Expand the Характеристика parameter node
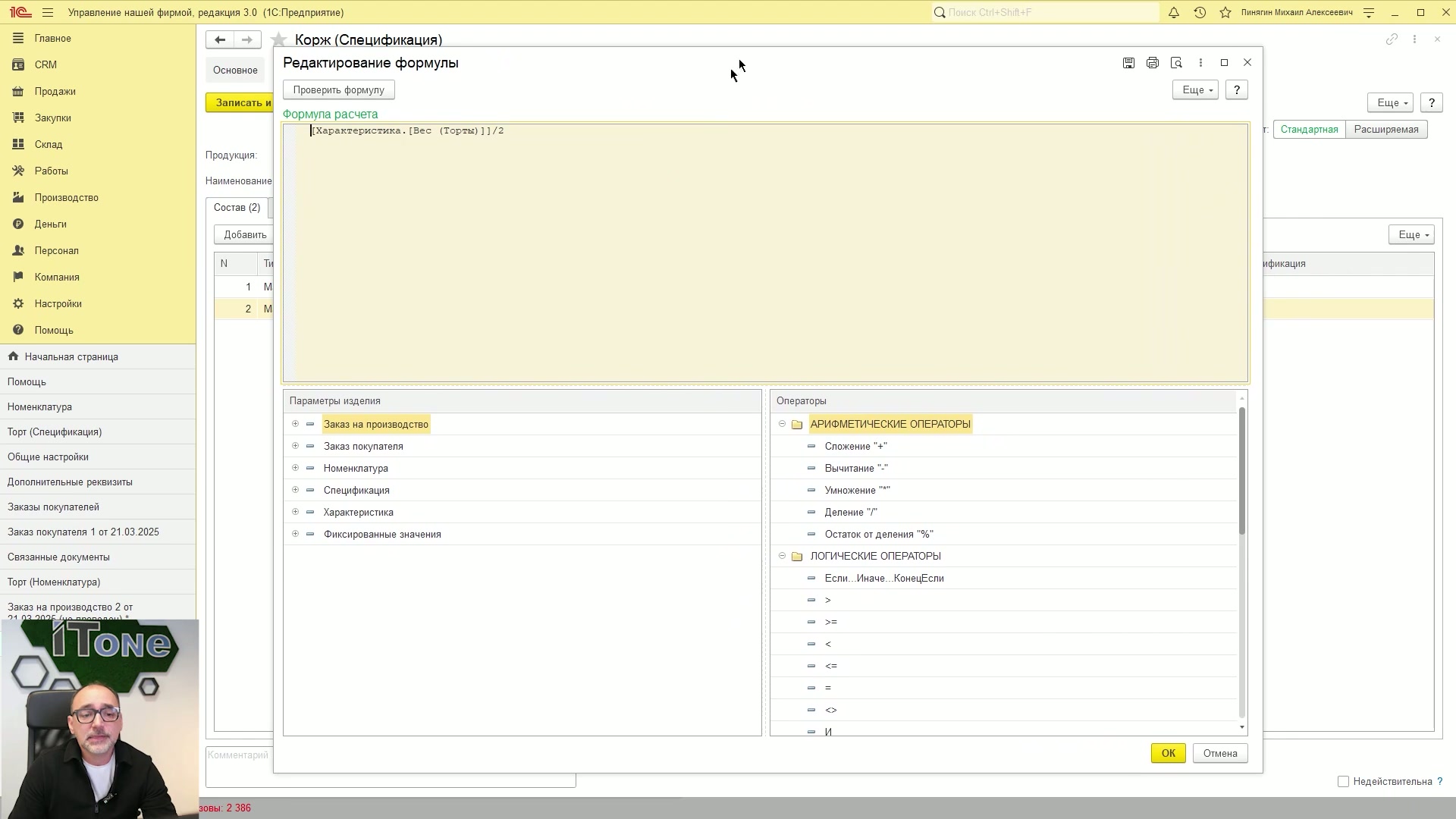This screenshot has width=1456, height=819. [x=295, y=512]
